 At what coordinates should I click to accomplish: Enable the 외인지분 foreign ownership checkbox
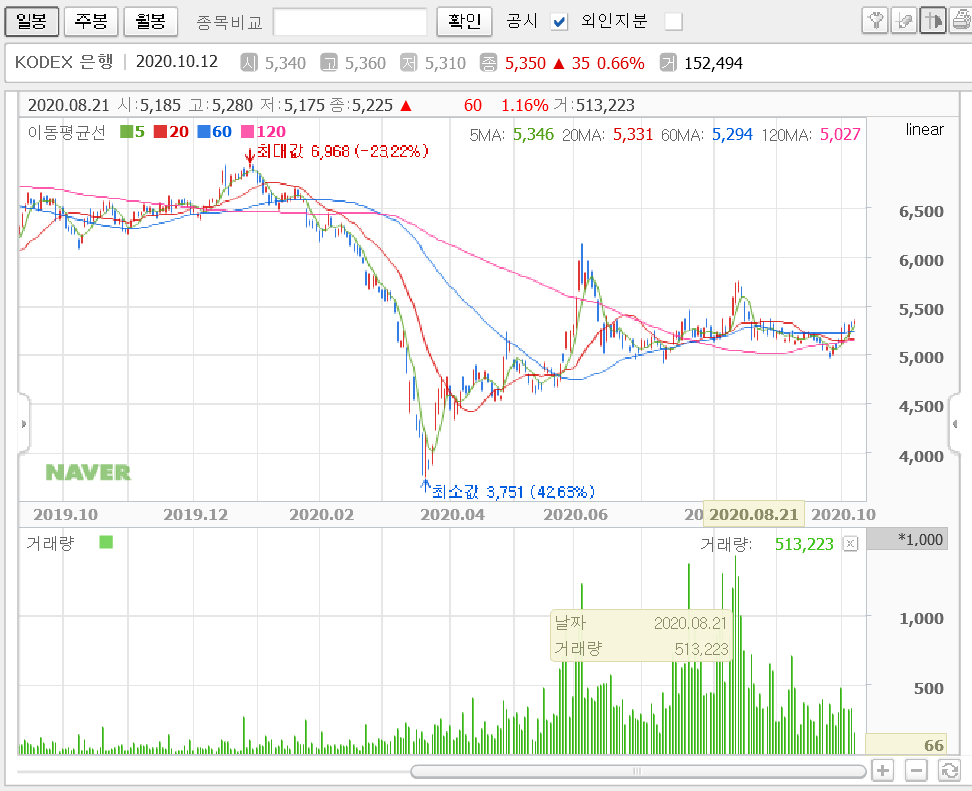pos(673,22)
